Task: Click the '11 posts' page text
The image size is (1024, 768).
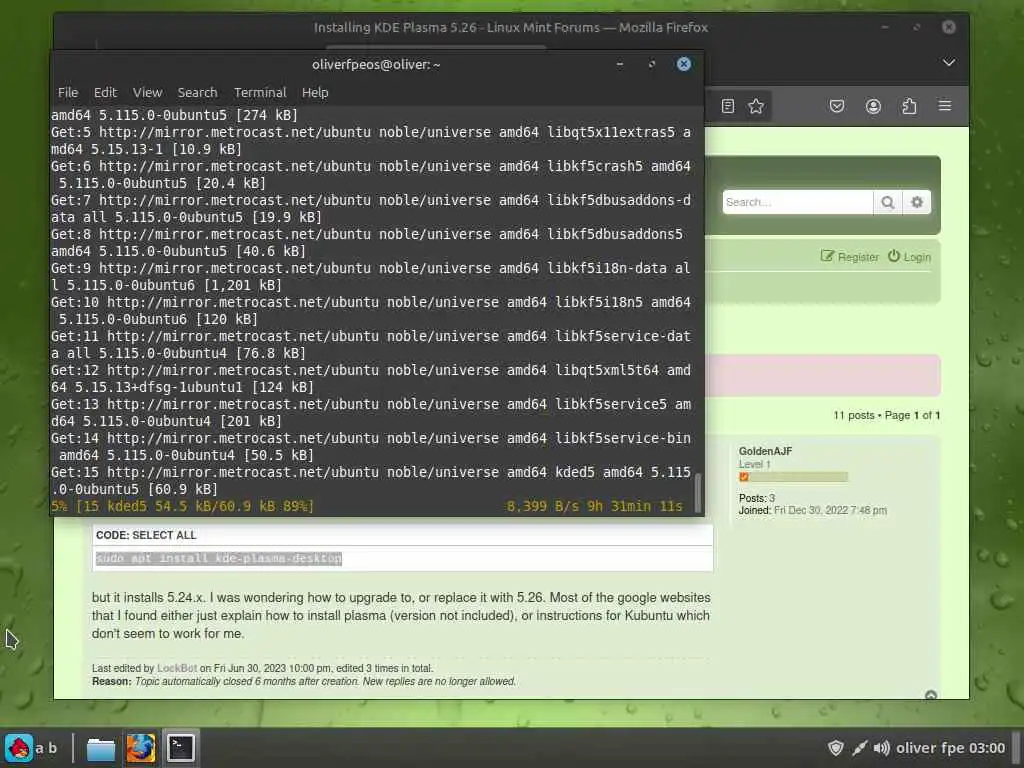Action: (854, 415)
